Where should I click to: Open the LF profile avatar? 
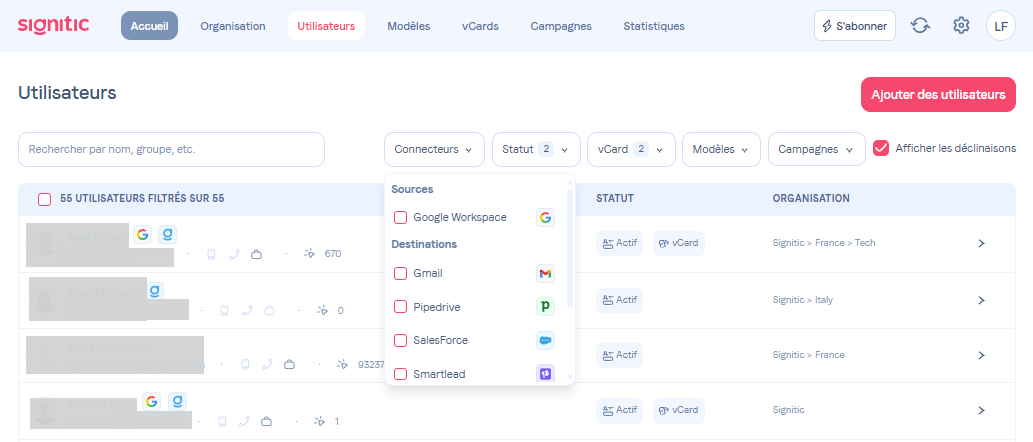1001,26
